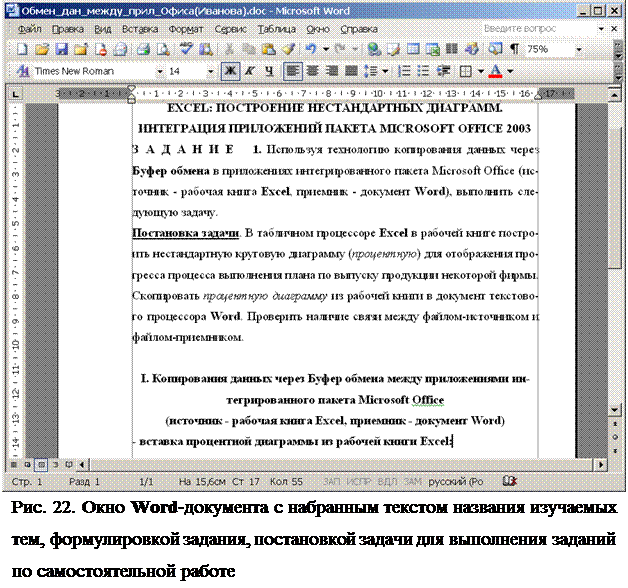628x588 pixels.
Task: Show the Drawing toolbar
Action: 472,49
